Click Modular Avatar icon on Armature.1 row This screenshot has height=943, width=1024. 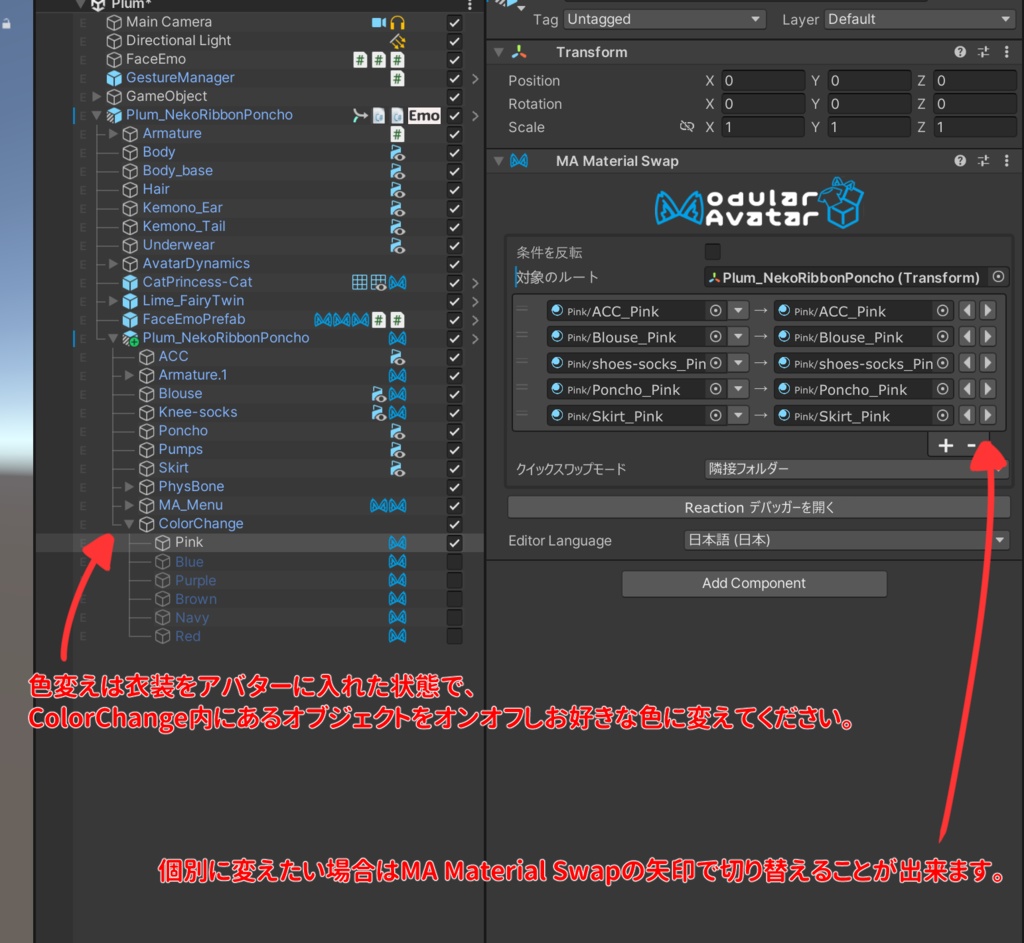tap(397, 376)
